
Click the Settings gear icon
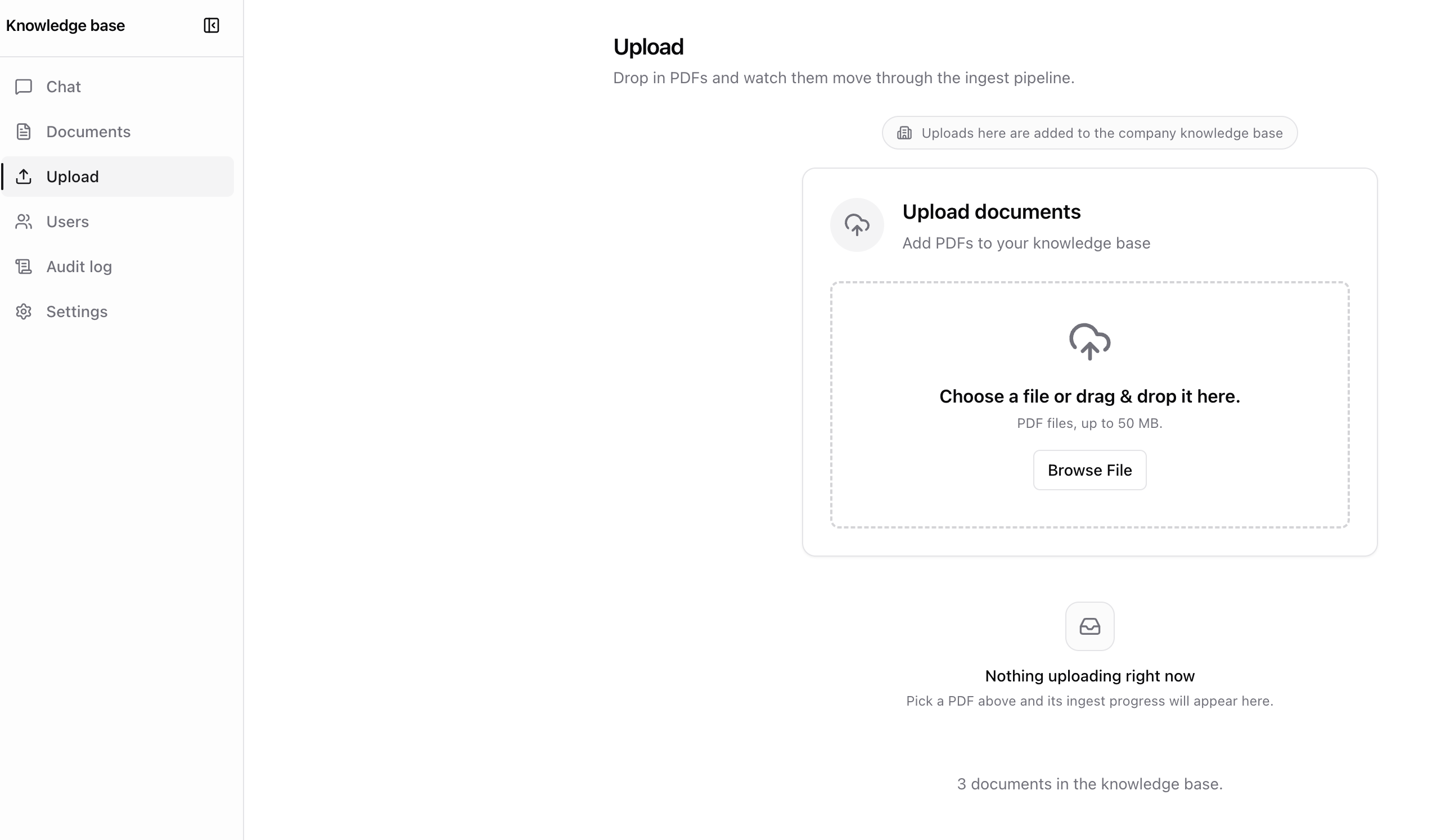pyautogui.click(x=24, y=311)
